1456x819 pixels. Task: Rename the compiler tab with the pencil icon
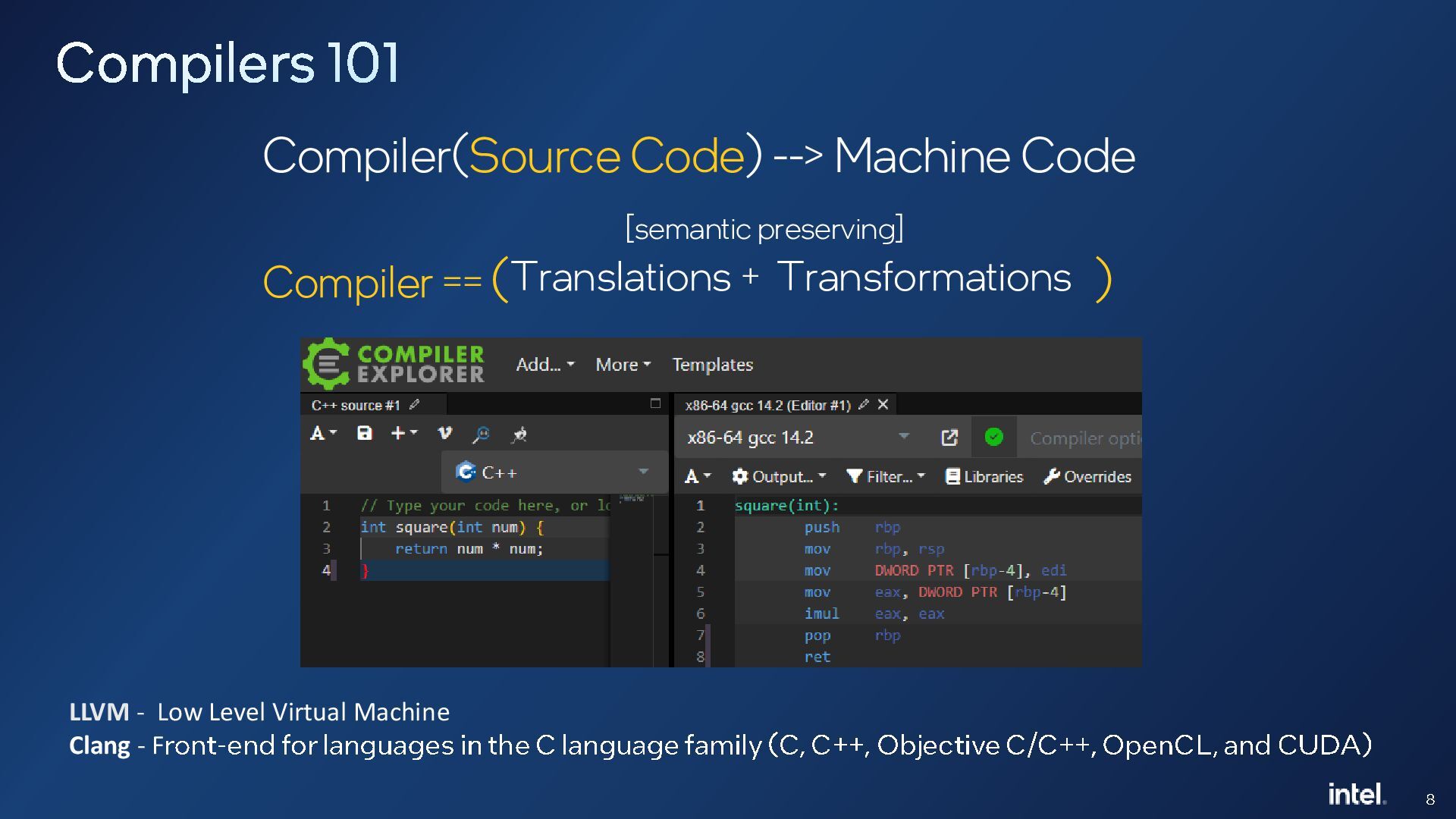(863, 404)
